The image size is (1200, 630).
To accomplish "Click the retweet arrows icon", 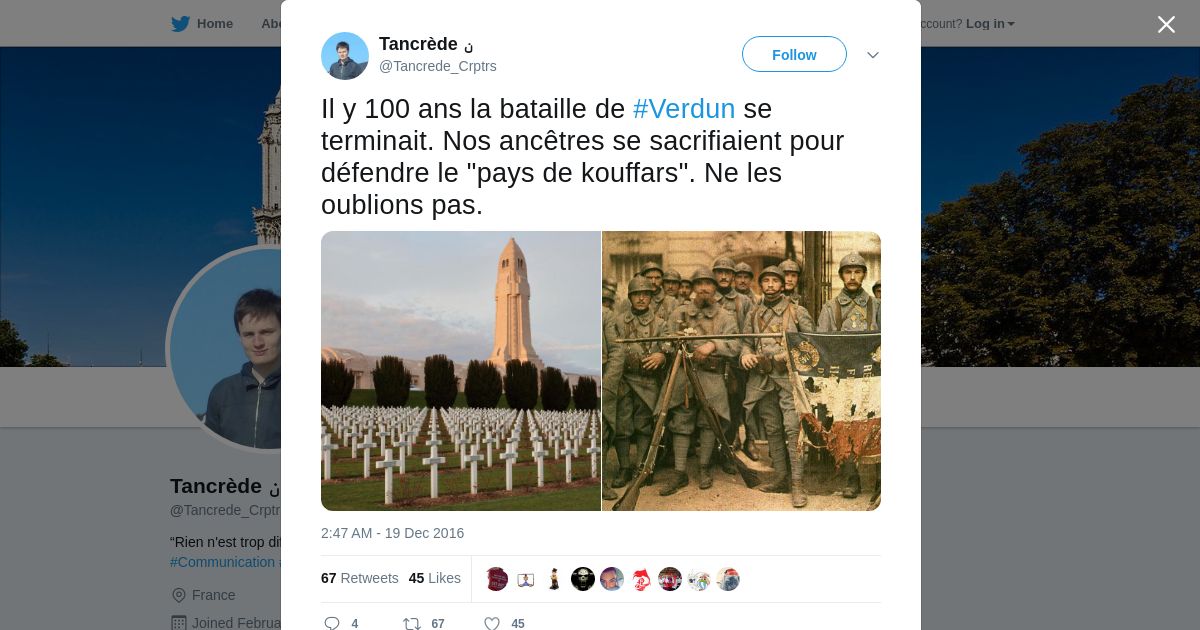I will tap(411, 623).
